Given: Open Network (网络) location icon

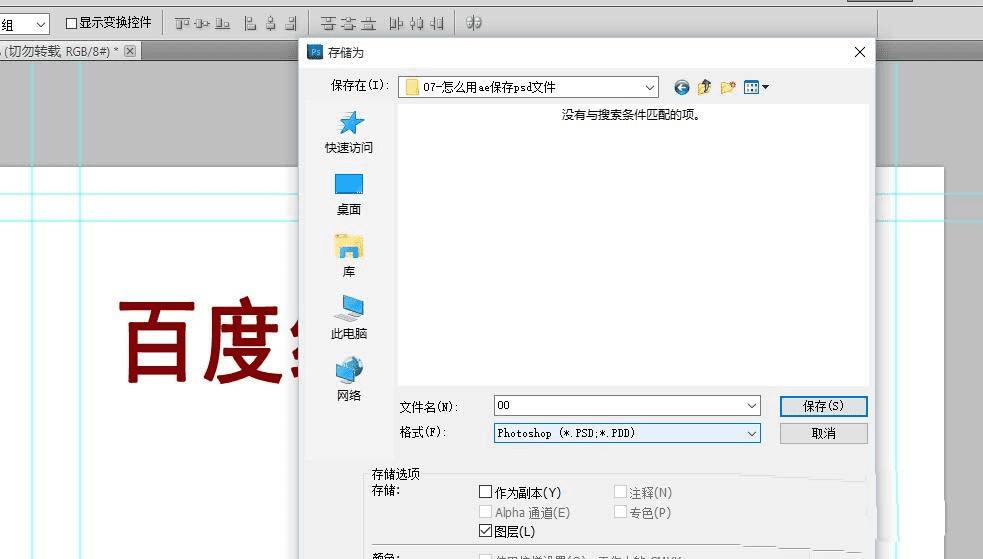Looking at the screenshot, I should coord(349,379).
